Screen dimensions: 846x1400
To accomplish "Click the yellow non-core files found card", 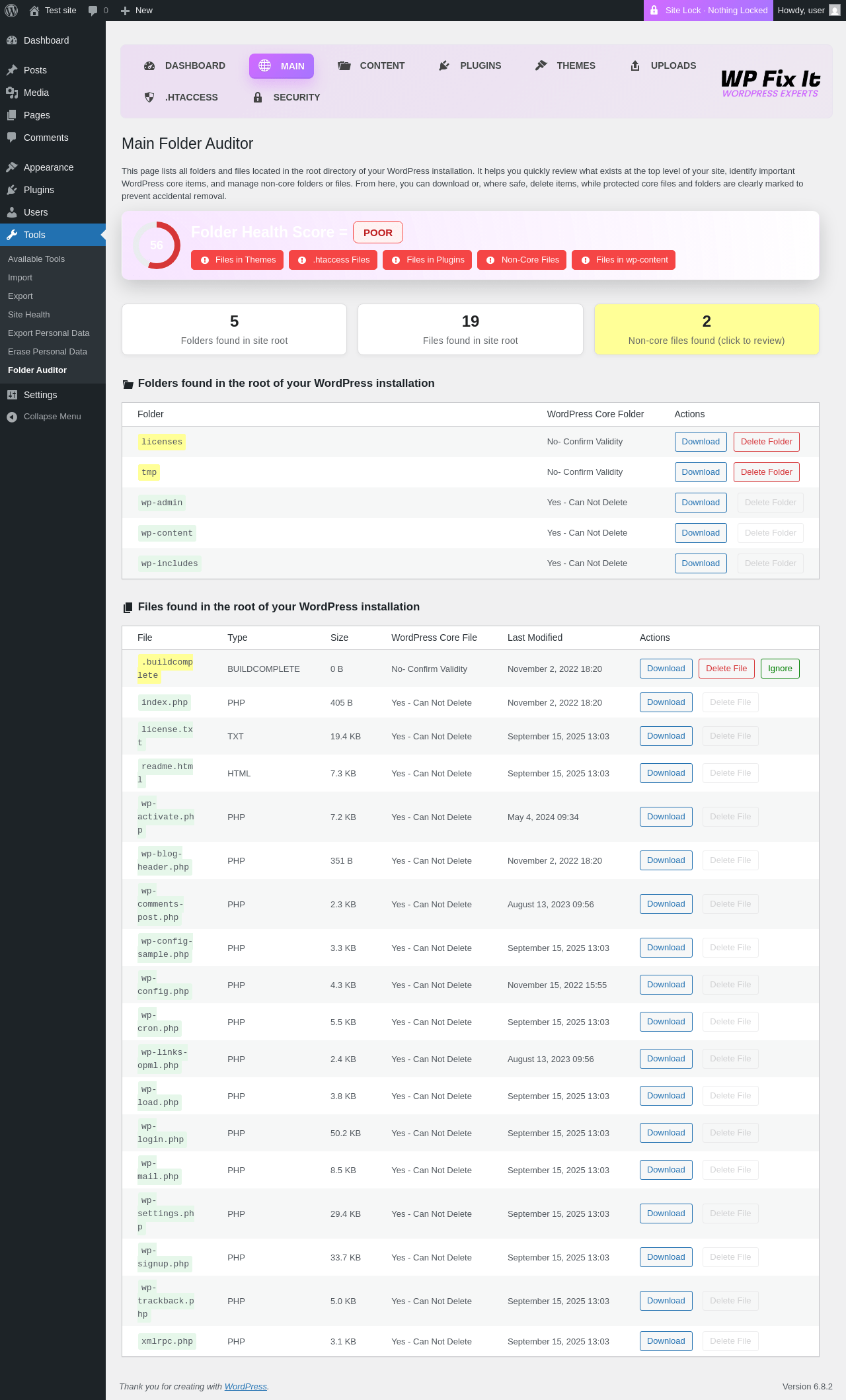I will (x=707, y=329).
